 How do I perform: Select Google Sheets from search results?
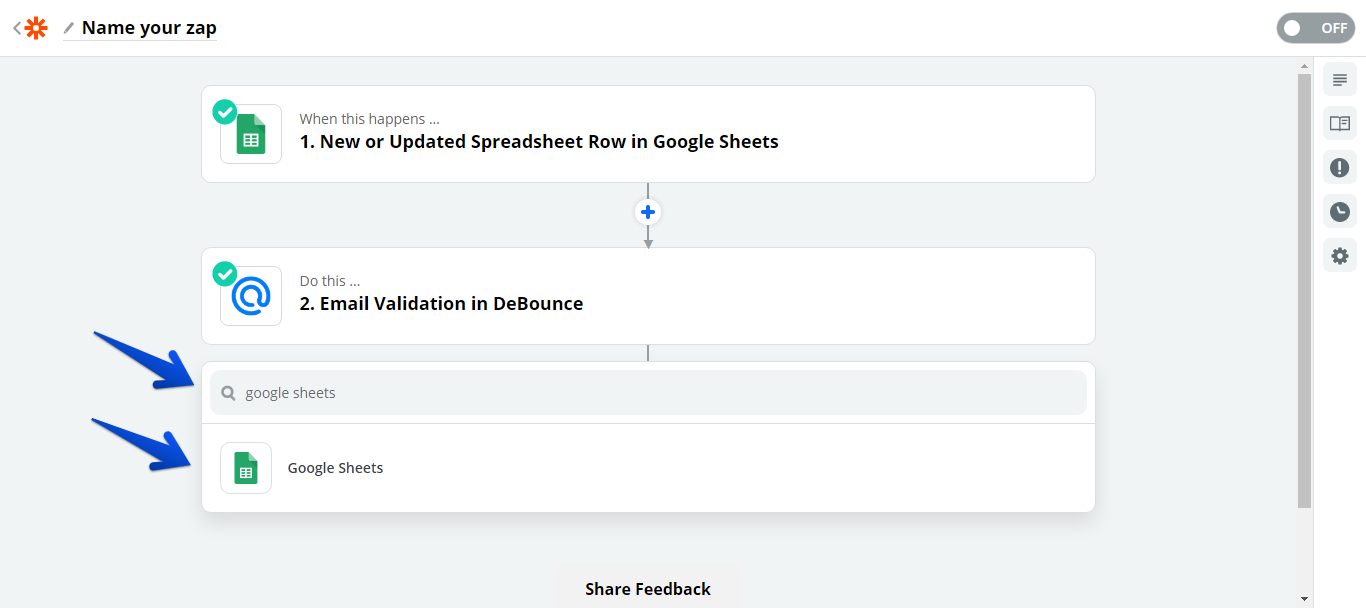tap(335, 468)
